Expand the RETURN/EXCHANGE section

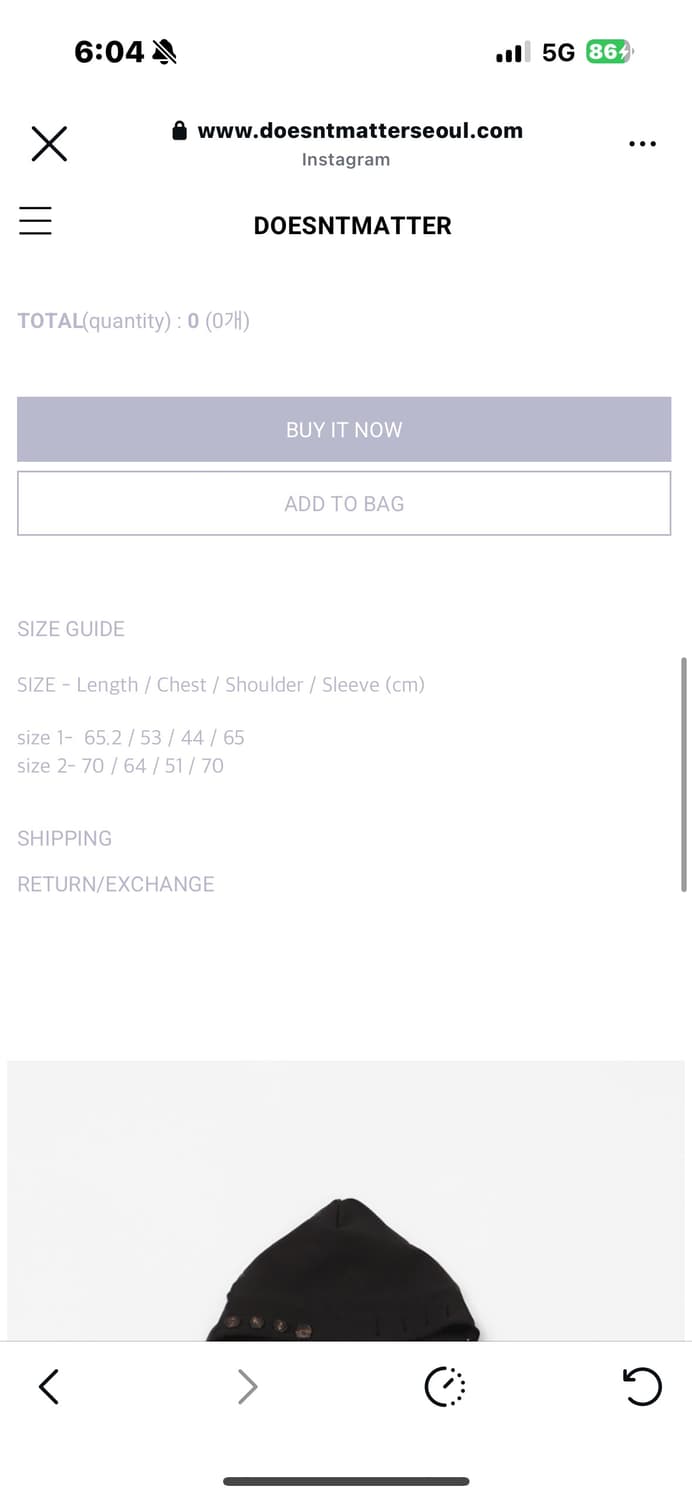point(116,884)
